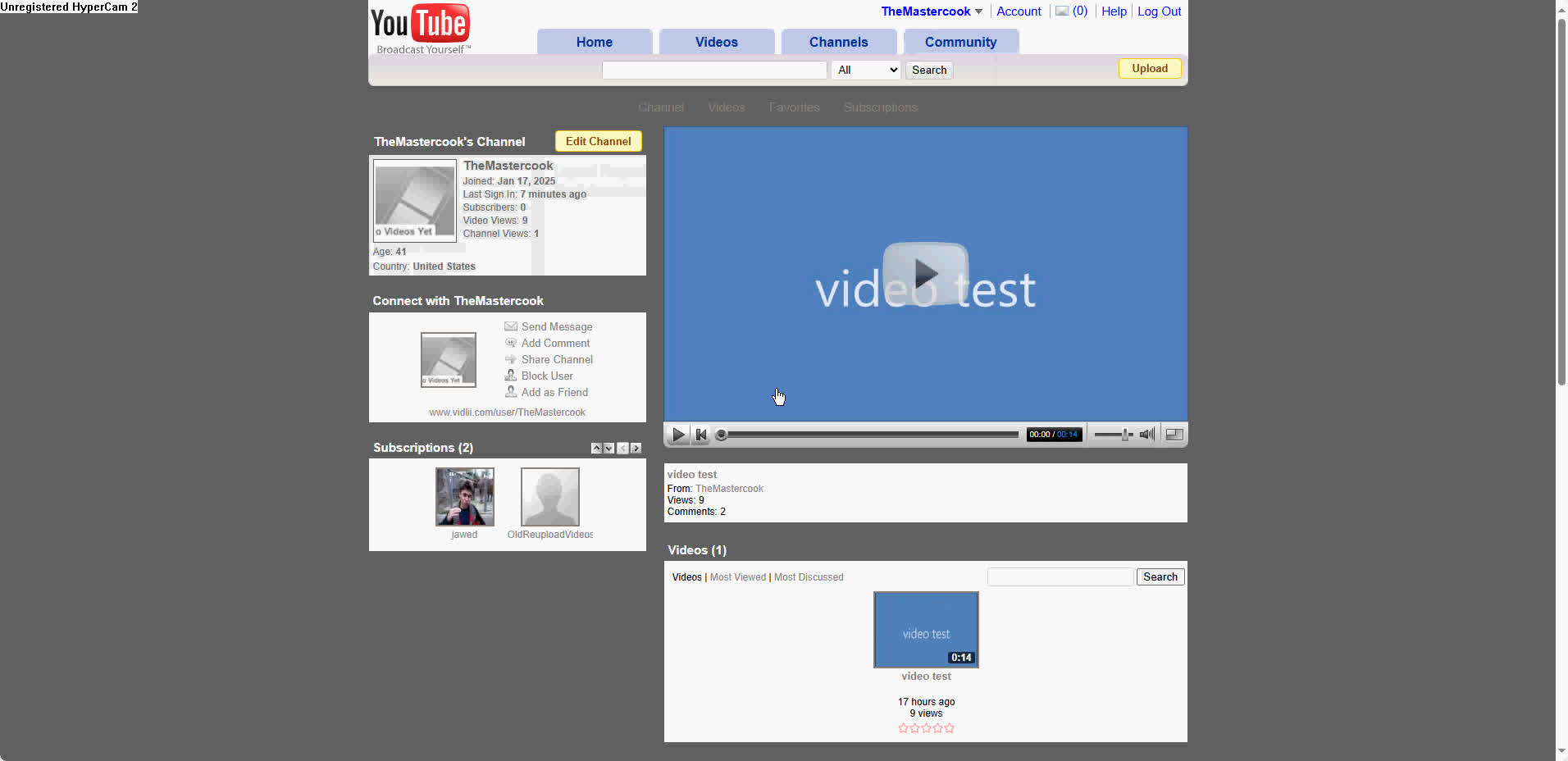Click the Log Out link
Image resolution: width=1568 pixels, height=761 pixels.
click(x=1159, y=11)
